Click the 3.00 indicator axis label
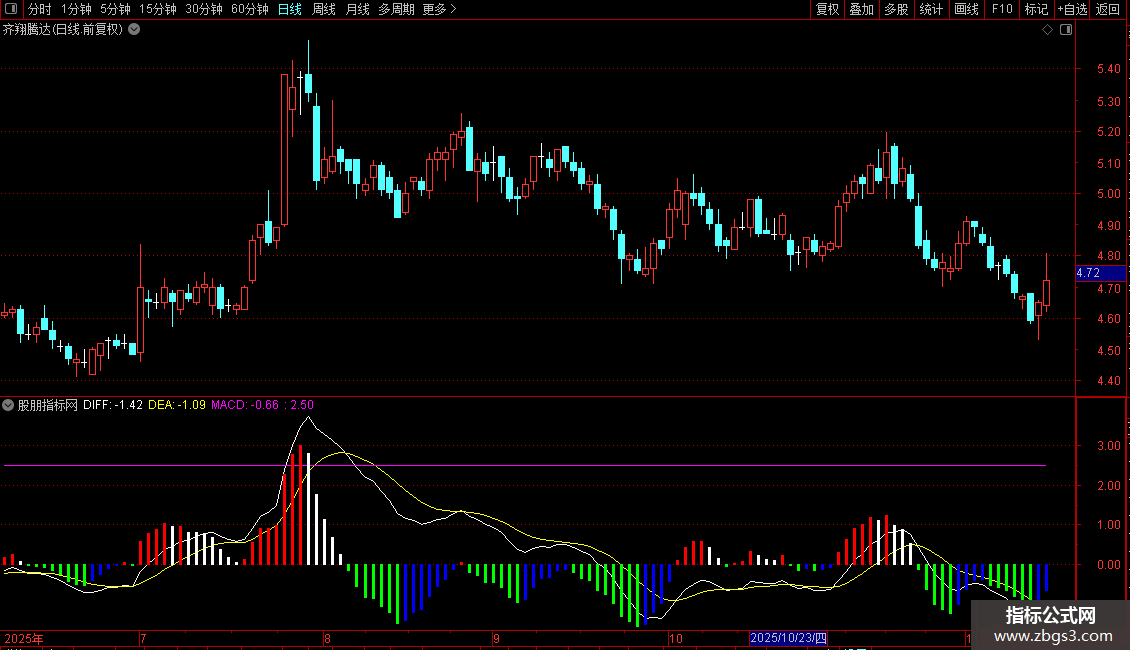This screenshot has width=1130, height=650. (x=1108, y=446)
